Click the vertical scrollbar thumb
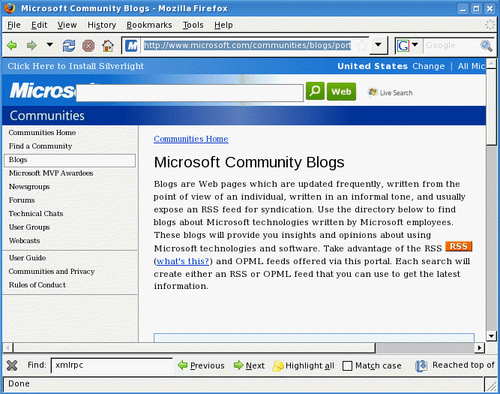Image resolution: width=500 pixels, height=394 pixels. (x=491, y=107)
